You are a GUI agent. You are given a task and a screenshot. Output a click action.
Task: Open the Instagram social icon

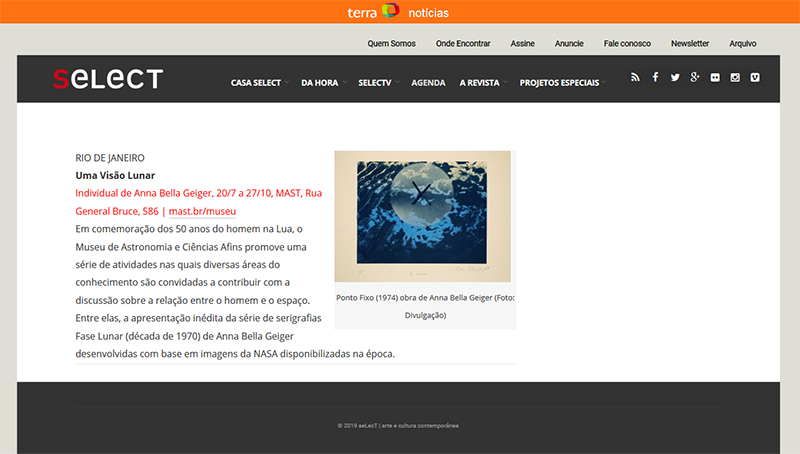pos(735,78)
